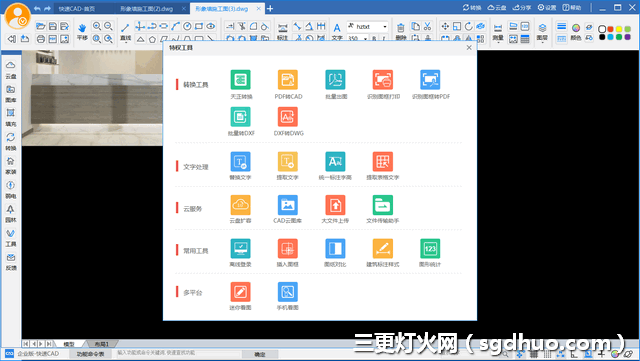Open the 文件传输助手 tool
This screenshot has height=361, width=640.
pyautogui.click(x=382, y=205)
